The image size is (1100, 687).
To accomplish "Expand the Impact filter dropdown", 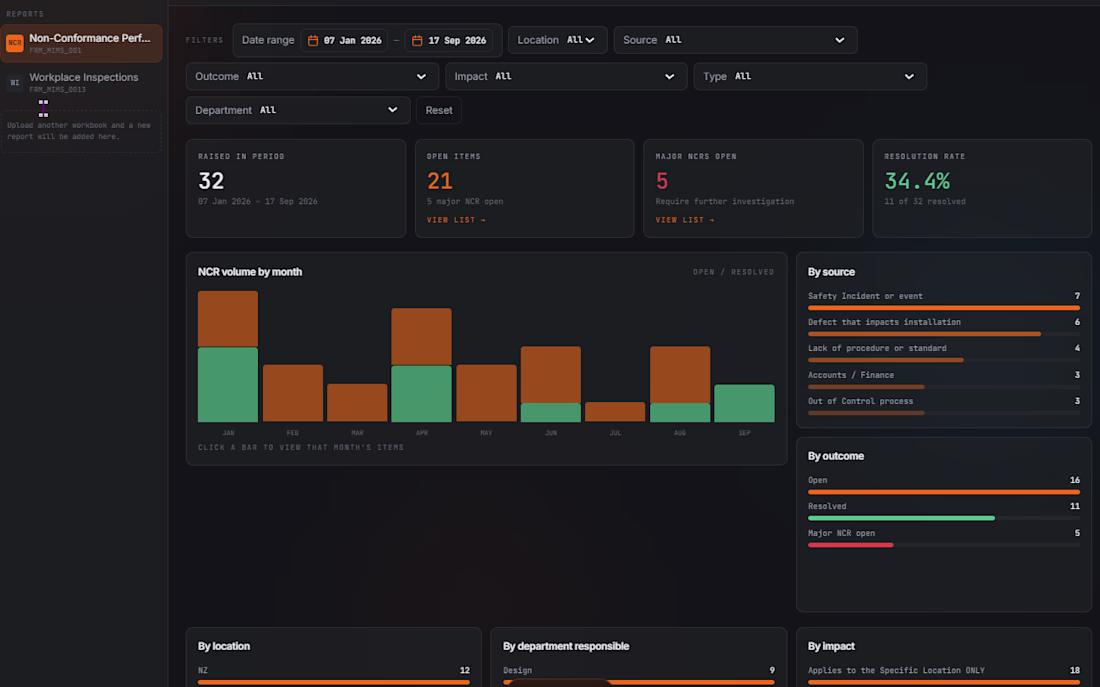I will coord(566,76).
